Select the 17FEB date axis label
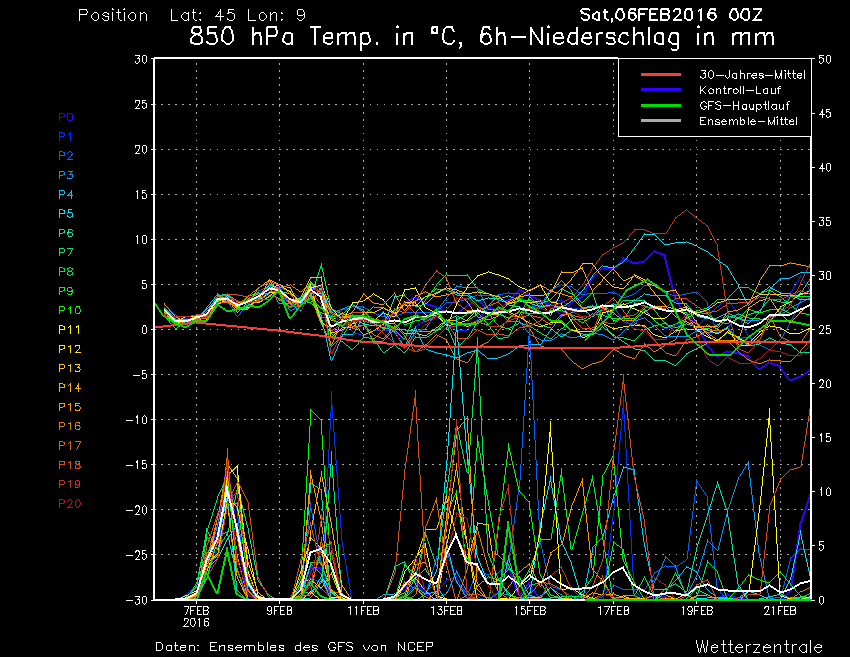This screenshot has height=657, width=850. tap(613, 610)
